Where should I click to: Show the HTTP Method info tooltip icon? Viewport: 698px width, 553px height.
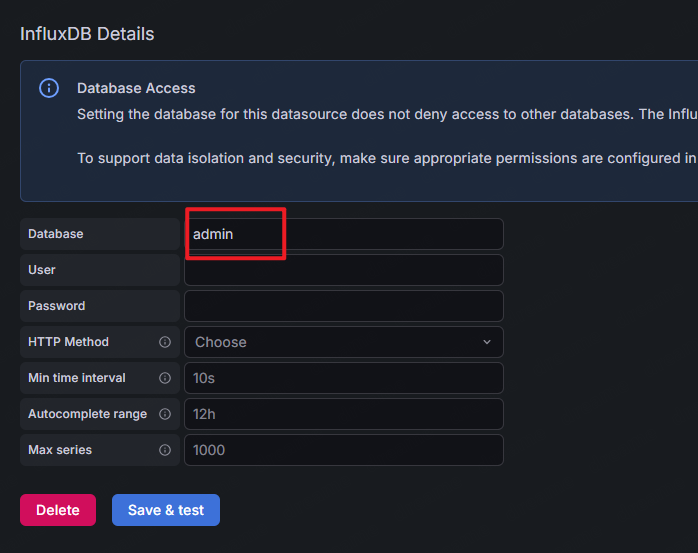(165, 342)
